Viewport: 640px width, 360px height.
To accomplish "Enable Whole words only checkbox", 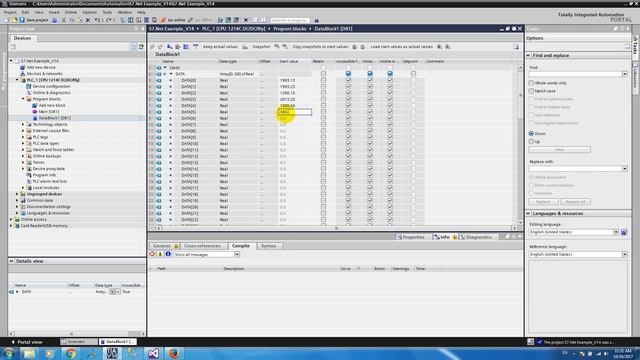I will (x=531, y=83).
